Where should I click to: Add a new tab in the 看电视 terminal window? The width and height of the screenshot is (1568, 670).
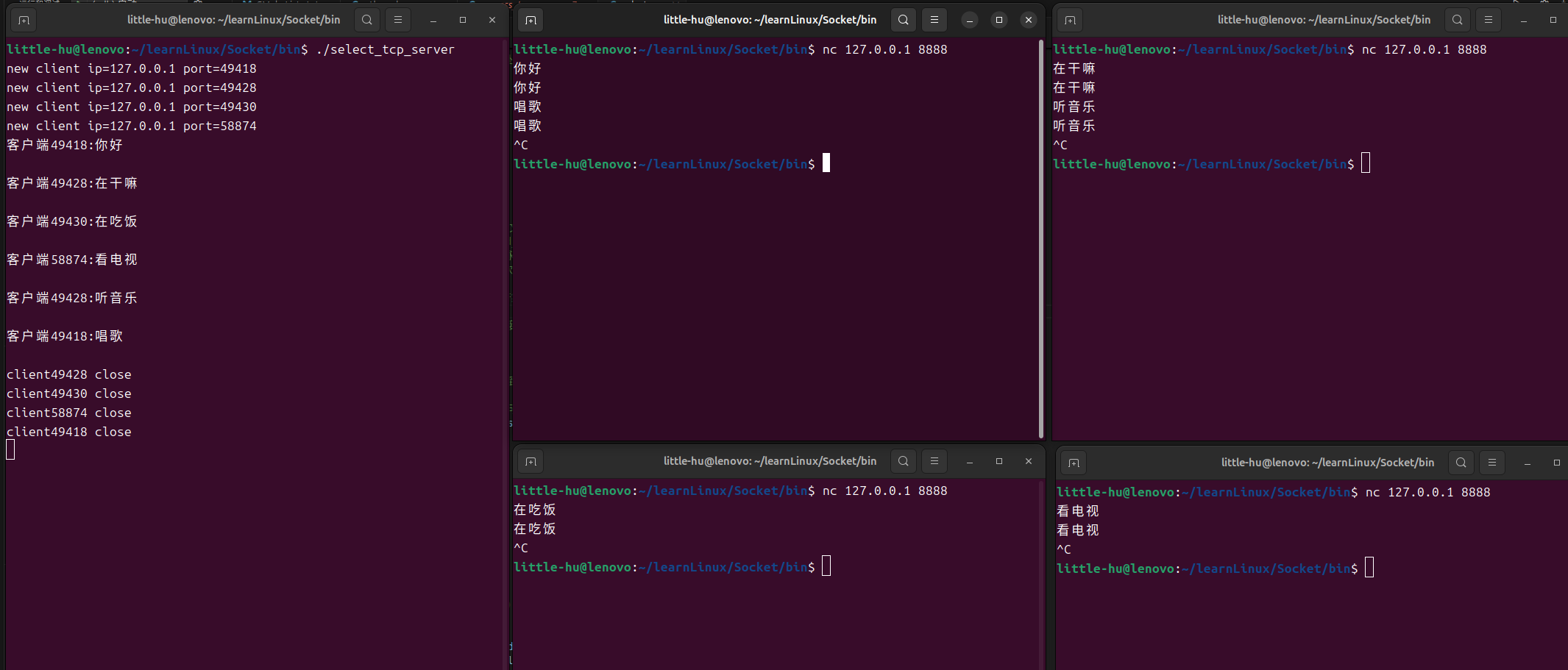(1074, 463)
